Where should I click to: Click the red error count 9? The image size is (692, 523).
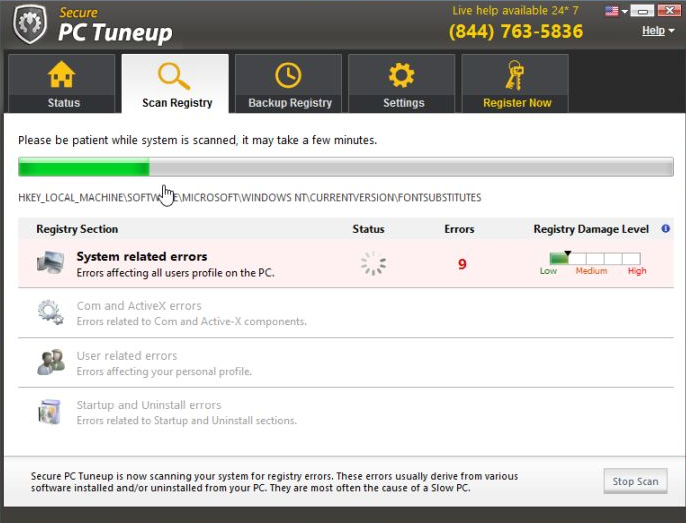462,264
